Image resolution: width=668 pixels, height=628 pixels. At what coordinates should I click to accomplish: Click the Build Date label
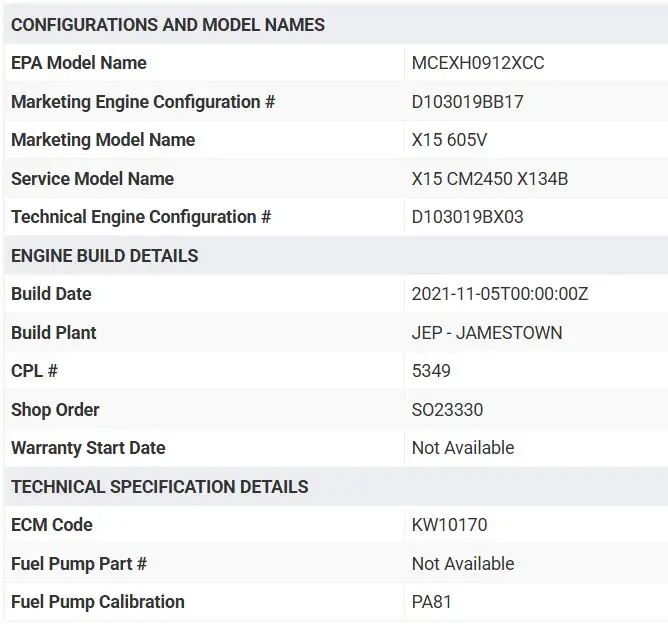[51, 294]
